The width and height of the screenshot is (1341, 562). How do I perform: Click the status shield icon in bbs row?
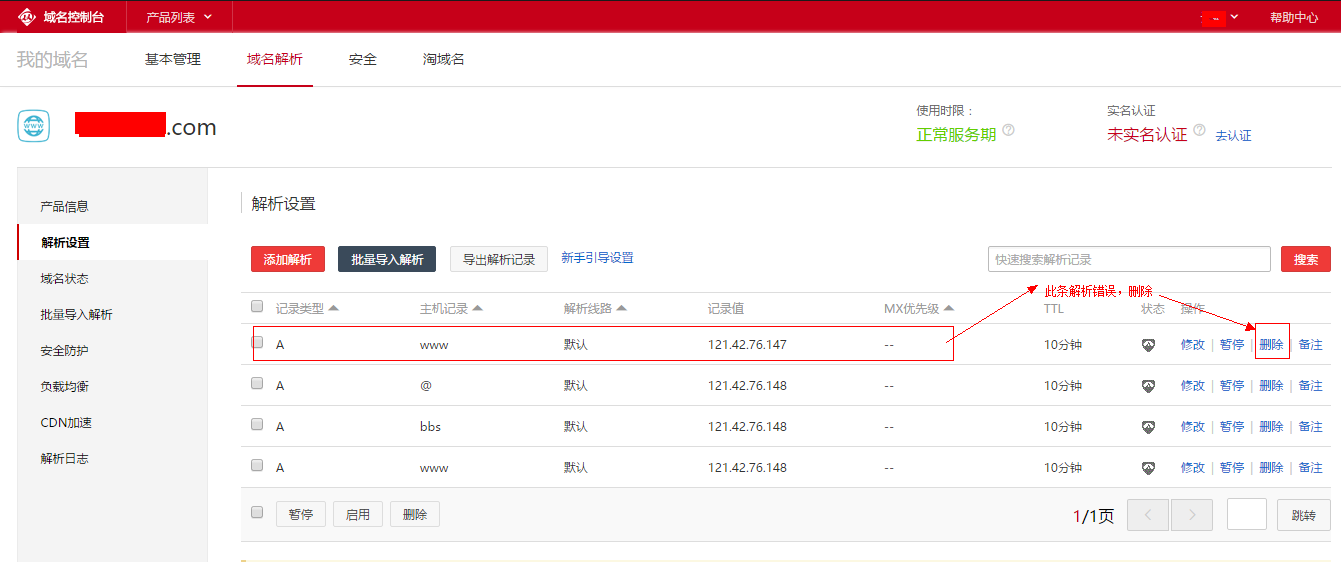point(1149,427)
